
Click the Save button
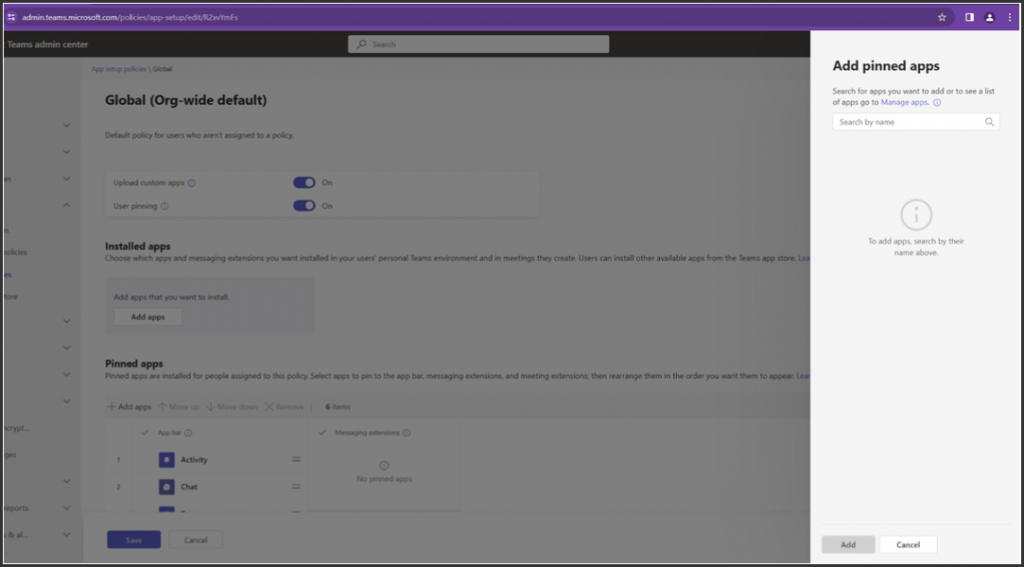[x=134, y=540]
